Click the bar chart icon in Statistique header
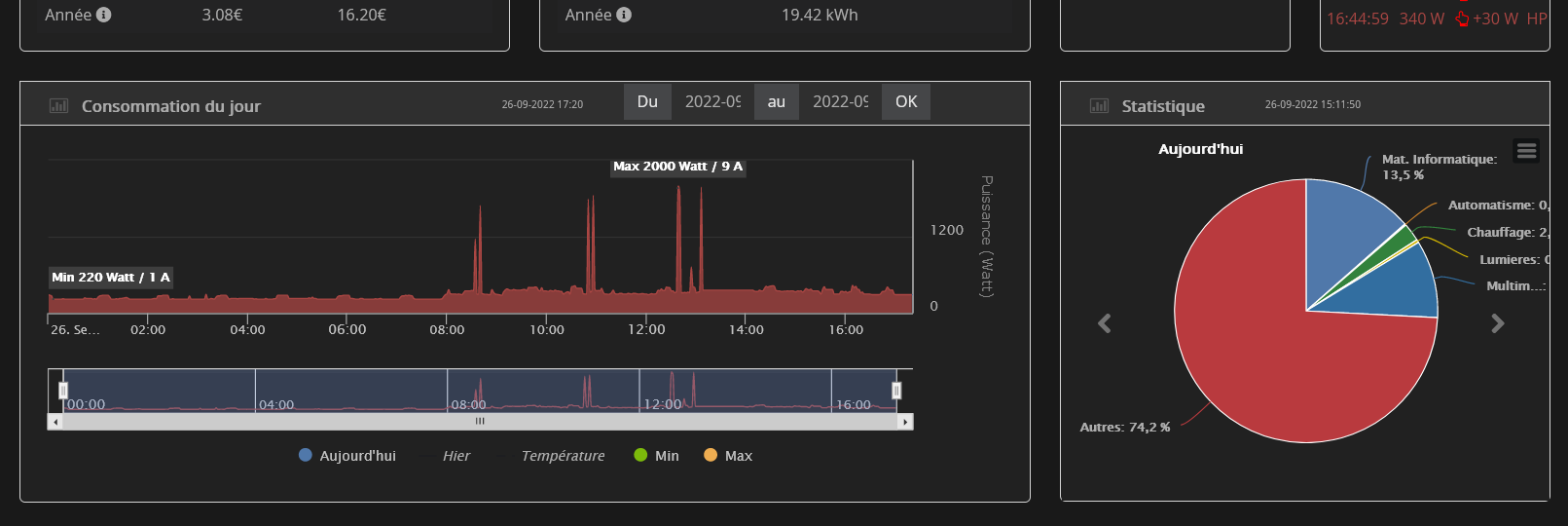The image size is (1568, 526). coord(1099,105)
